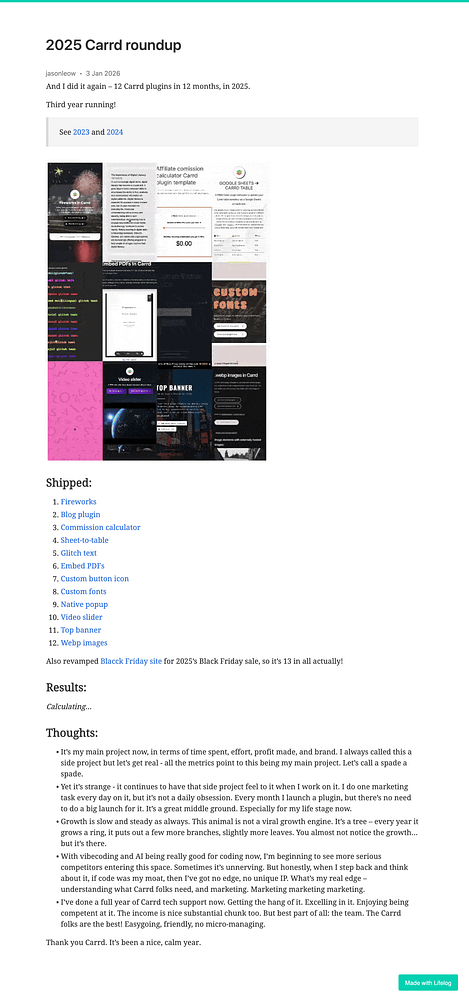Open the Webp images link

point(84,642)
